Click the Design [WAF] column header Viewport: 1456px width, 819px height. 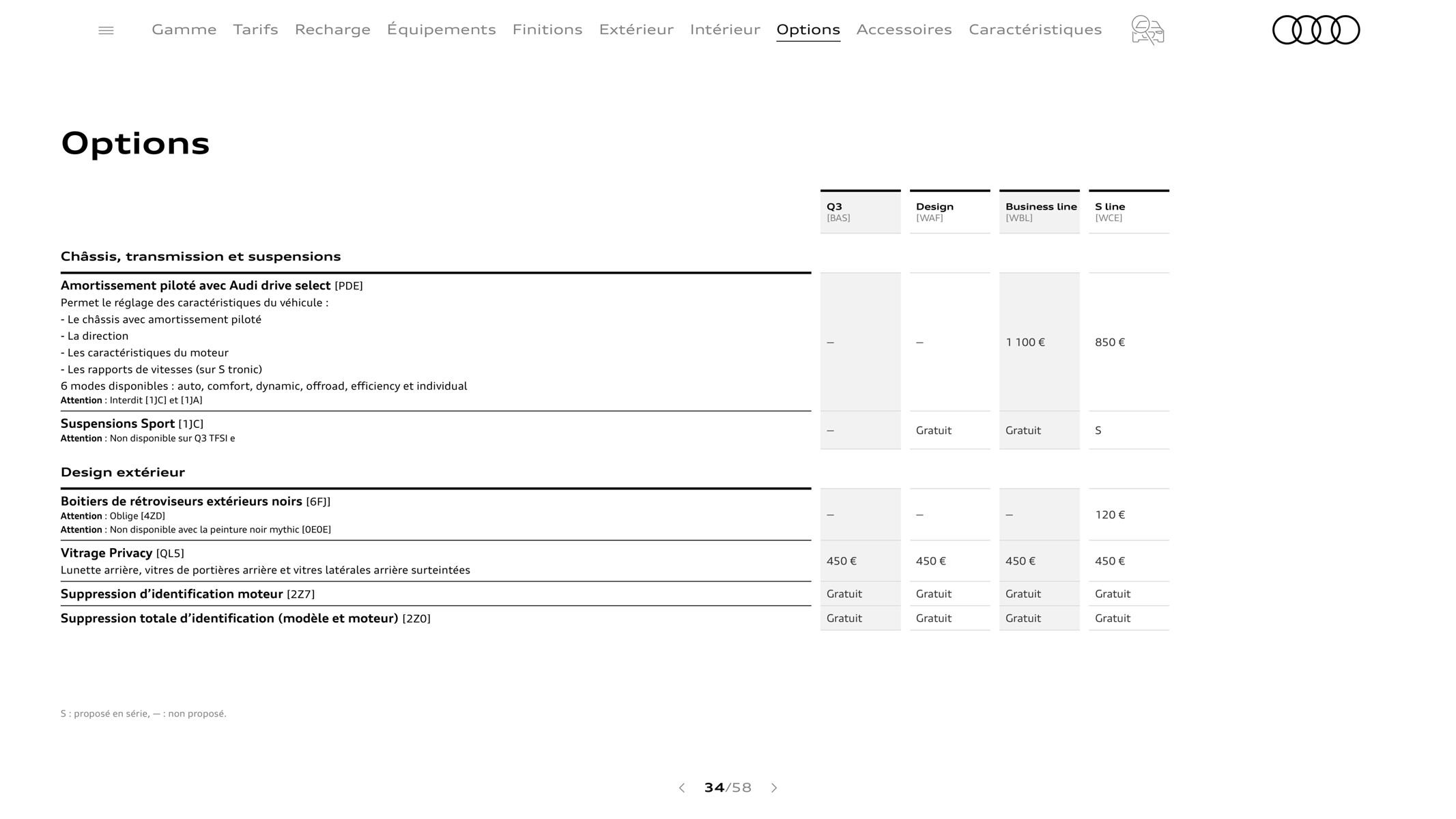coord(950,212)
